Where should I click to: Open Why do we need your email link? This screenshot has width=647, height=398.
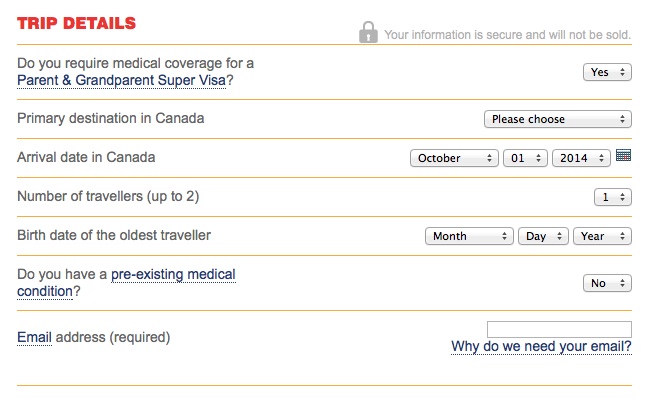[541, 346]
